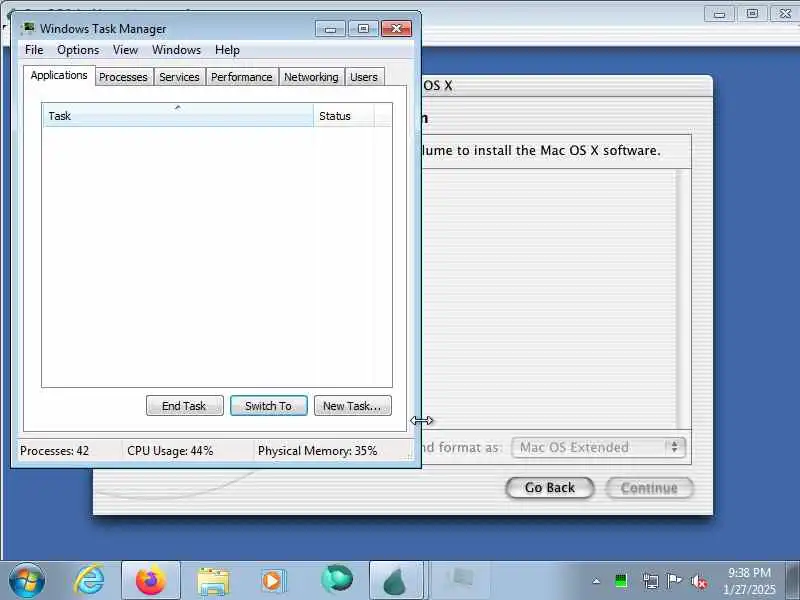This screenshot has width=800, height=600.
Task: Open Action Center flag icon
Action: click(674, 581)
